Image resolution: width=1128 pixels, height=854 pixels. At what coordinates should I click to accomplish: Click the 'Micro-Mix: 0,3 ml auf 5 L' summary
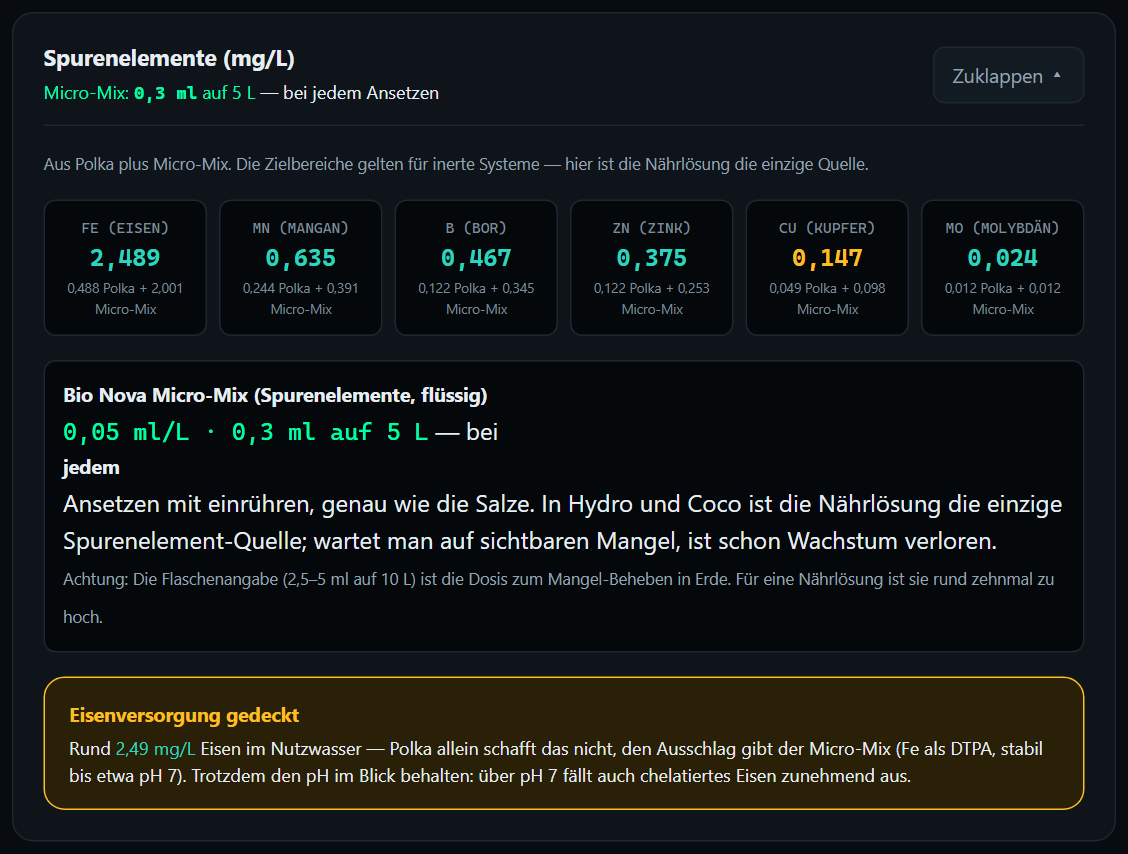pyautogui.click(x=150, y=94)
